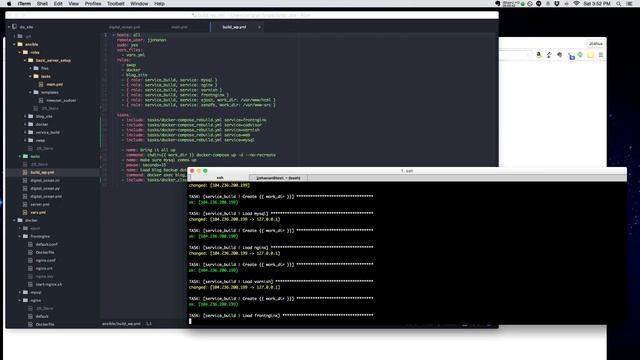640x360 pixels.
Task: Collapse the basic_server_setup folder arrow
Action: 25,60
